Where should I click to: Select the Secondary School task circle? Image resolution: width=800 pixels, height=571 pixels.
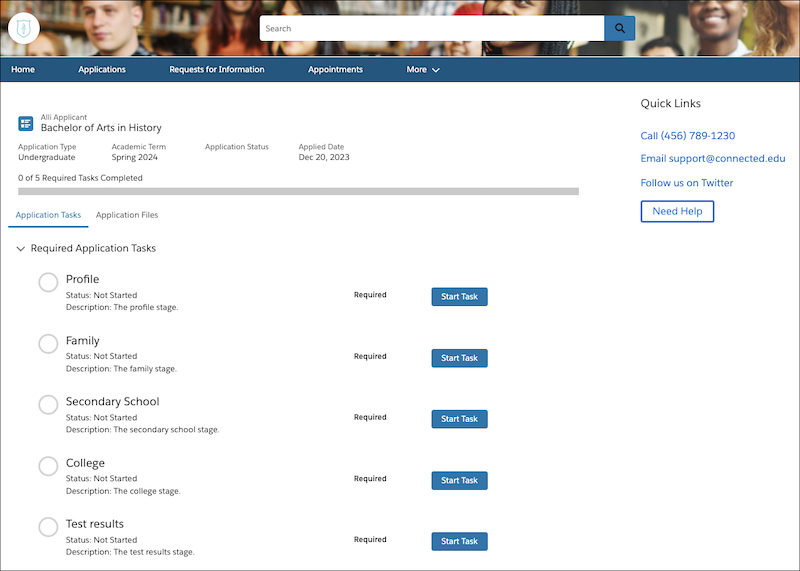pos(48,405)
